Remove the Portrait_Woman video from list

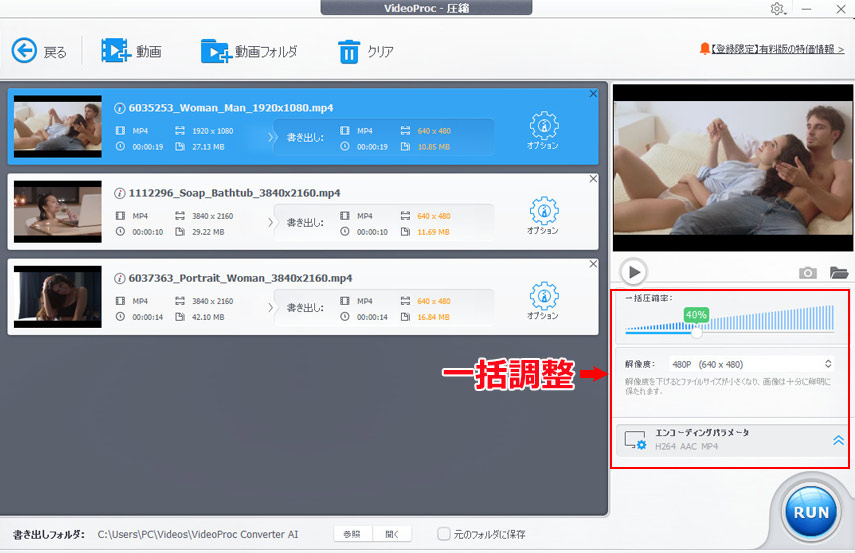pyautogui.click(x=593, y=264)
